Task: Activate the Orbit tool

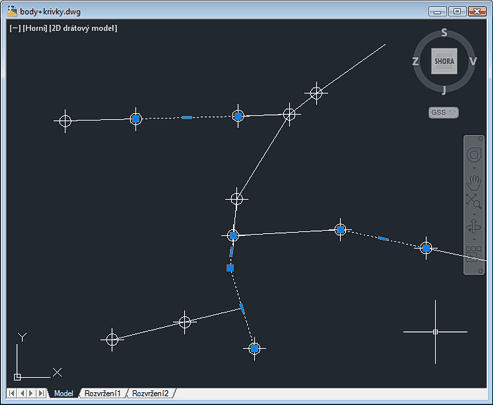Action: click(x=474, y=227)
